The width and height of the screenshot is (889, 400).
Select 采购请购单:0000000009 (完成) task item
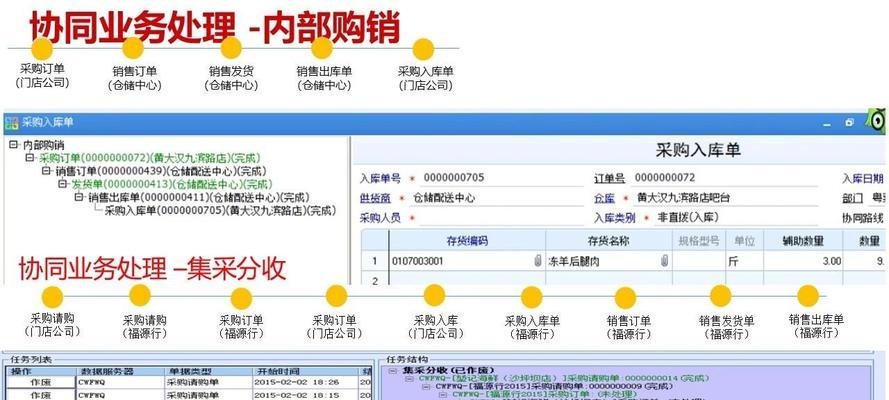554,386
